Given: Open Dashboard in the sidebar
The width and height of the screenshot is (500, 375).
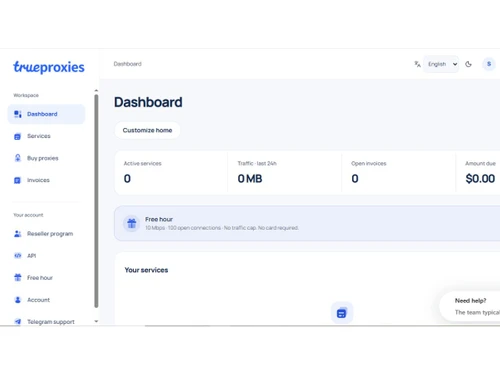Looking at the screenshot, I should (x=46, y=114).
